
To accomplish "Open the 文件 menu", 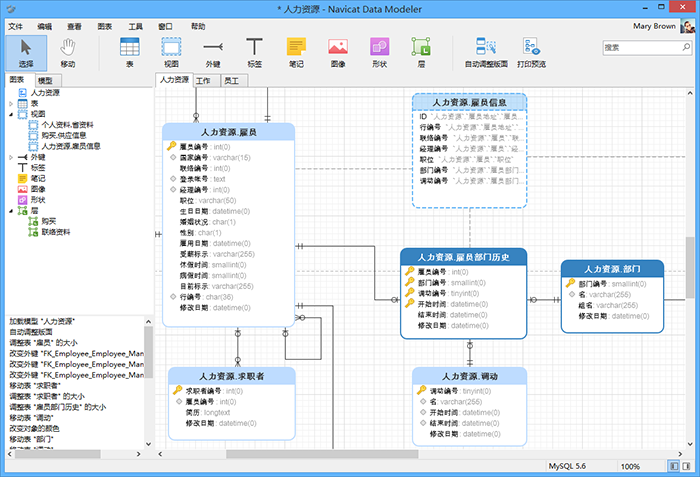I will click(x=15, y=26).
